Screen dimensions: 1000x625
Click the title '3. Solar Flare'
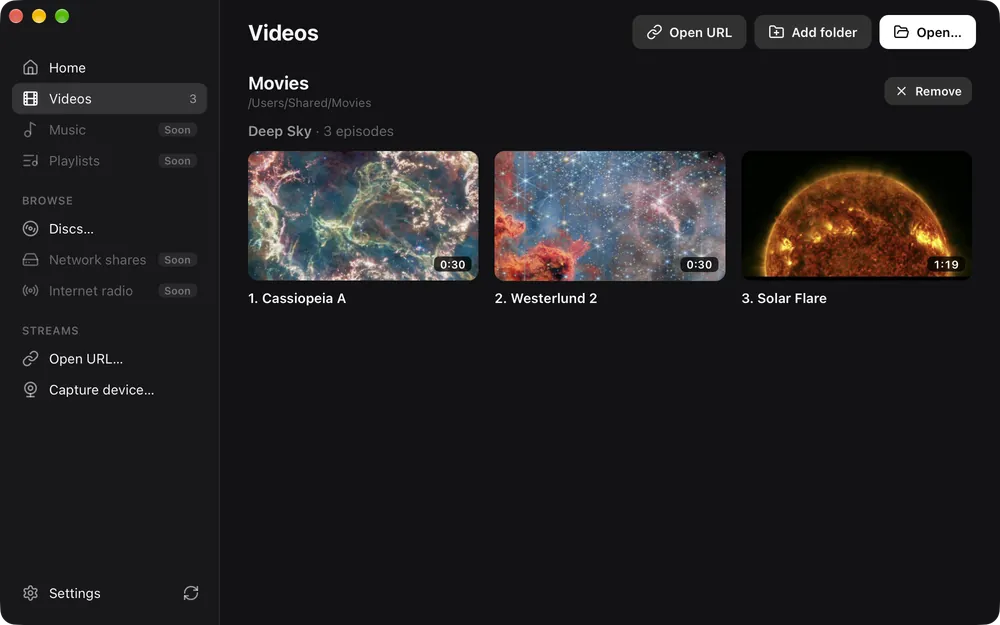pos(784,298)
